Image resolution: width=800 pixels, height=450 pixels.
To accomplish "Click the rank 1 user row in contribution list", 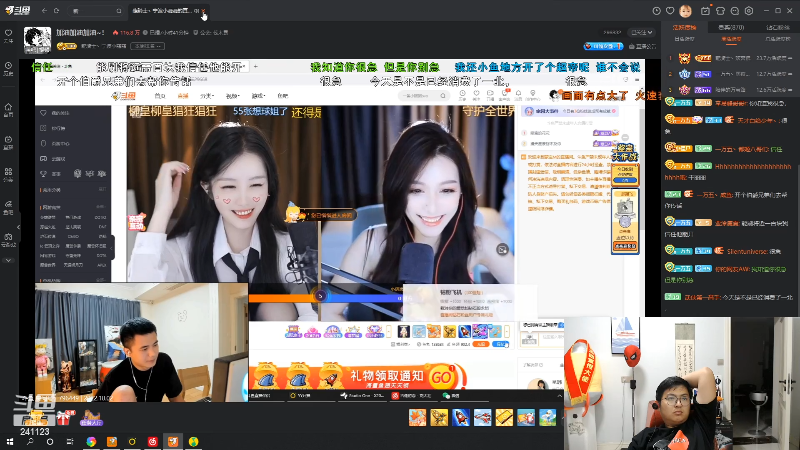I will [x=731, y=58].
